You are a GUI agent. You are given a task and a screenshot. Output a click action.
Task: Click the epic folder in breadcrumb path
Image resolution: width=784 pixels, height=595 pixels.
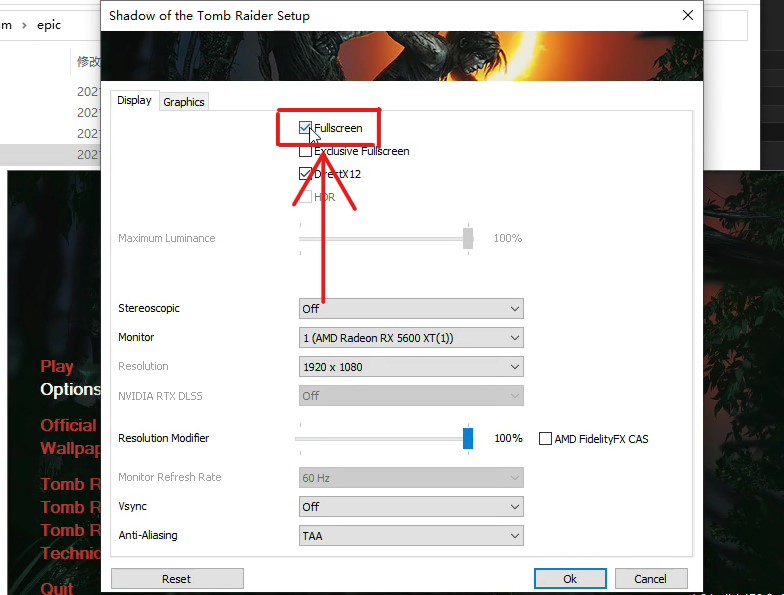(48, 25)
